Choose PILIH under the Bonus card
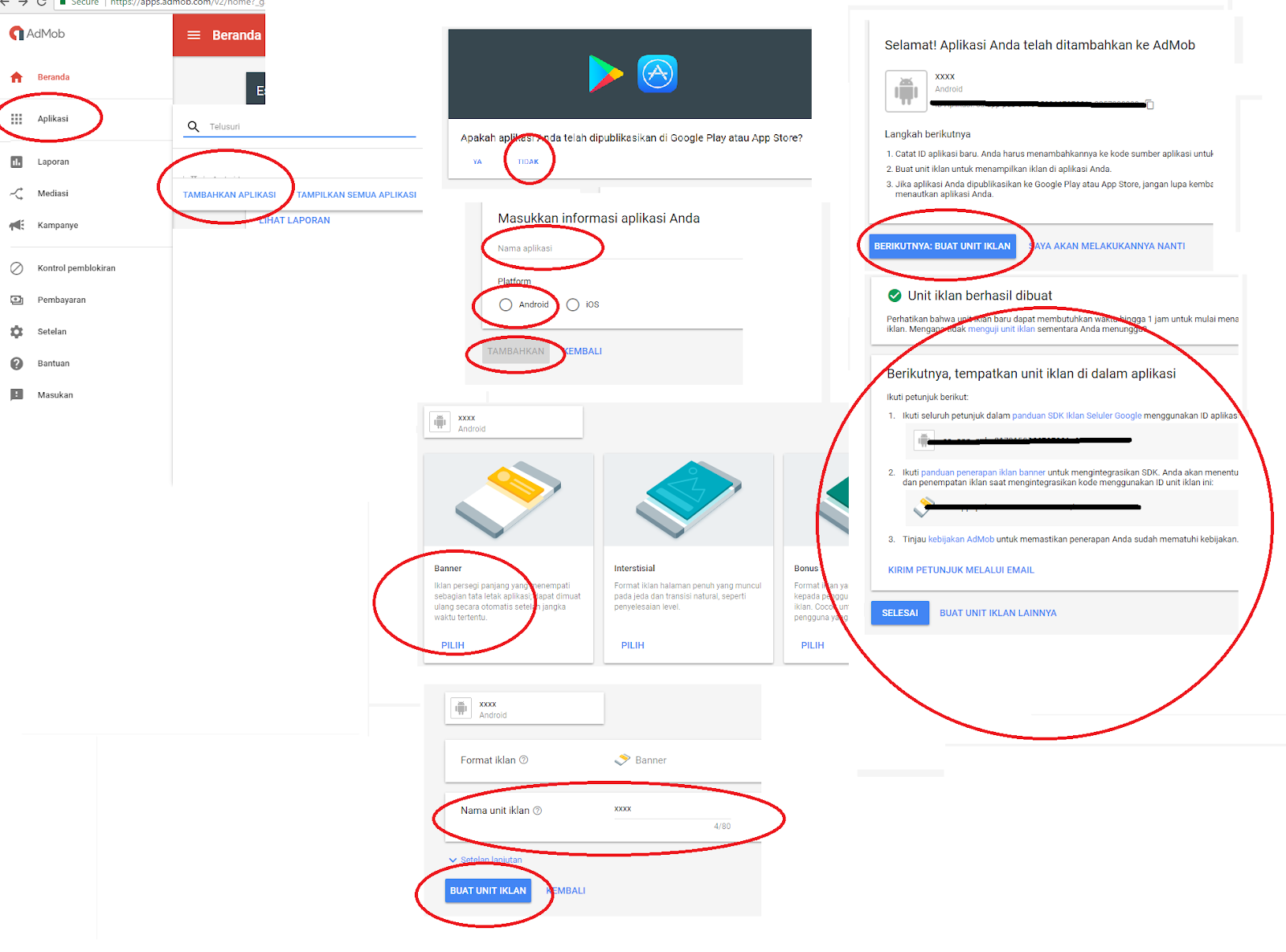 813,645
